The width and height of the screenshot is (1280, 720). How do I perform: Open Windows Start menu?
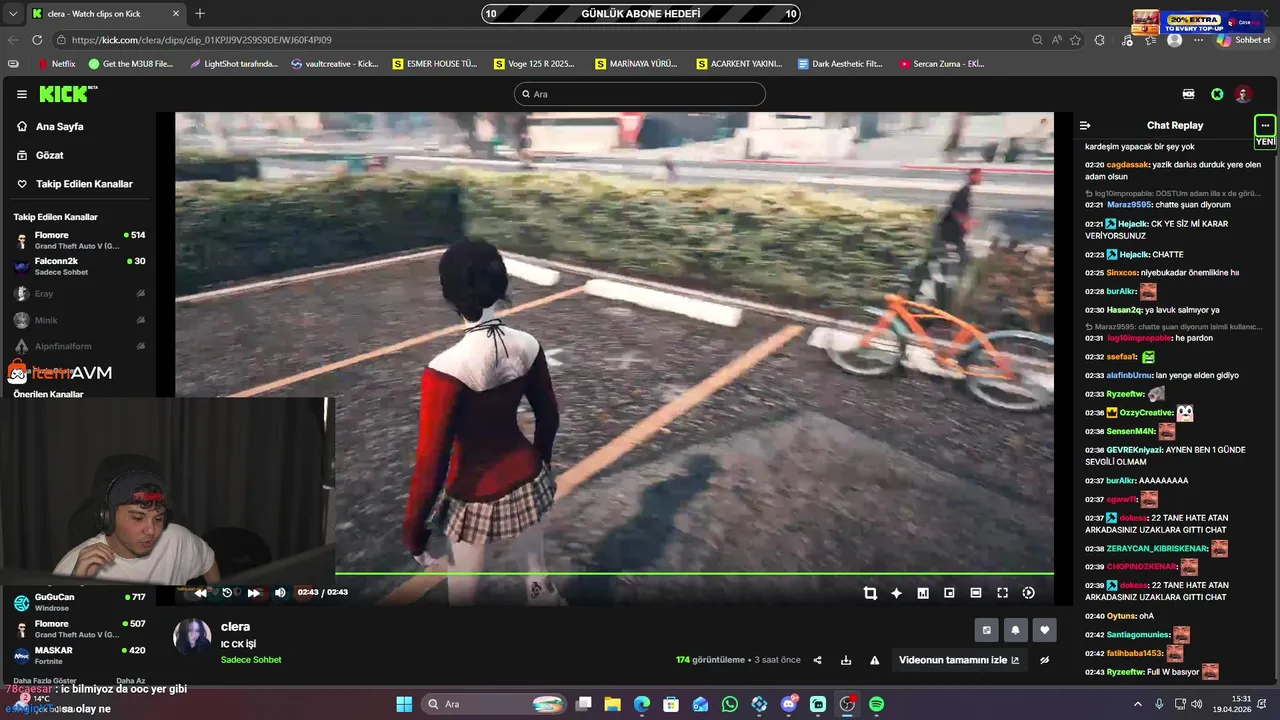click(x=404, y=704)
